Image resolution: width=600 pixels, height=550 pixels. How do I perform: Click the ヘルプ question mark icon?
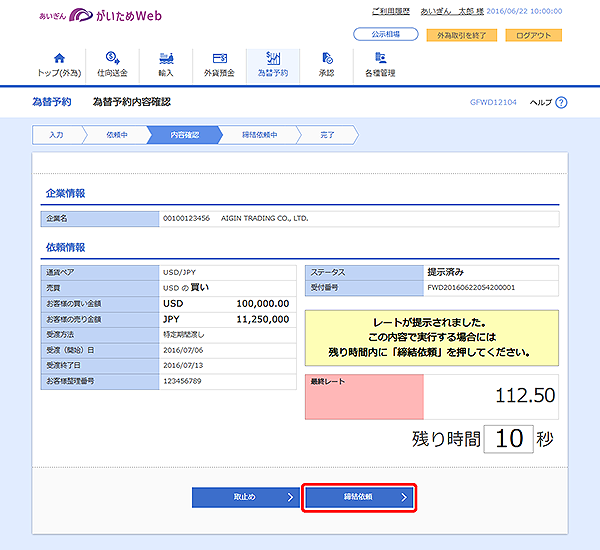coord(561,102)
